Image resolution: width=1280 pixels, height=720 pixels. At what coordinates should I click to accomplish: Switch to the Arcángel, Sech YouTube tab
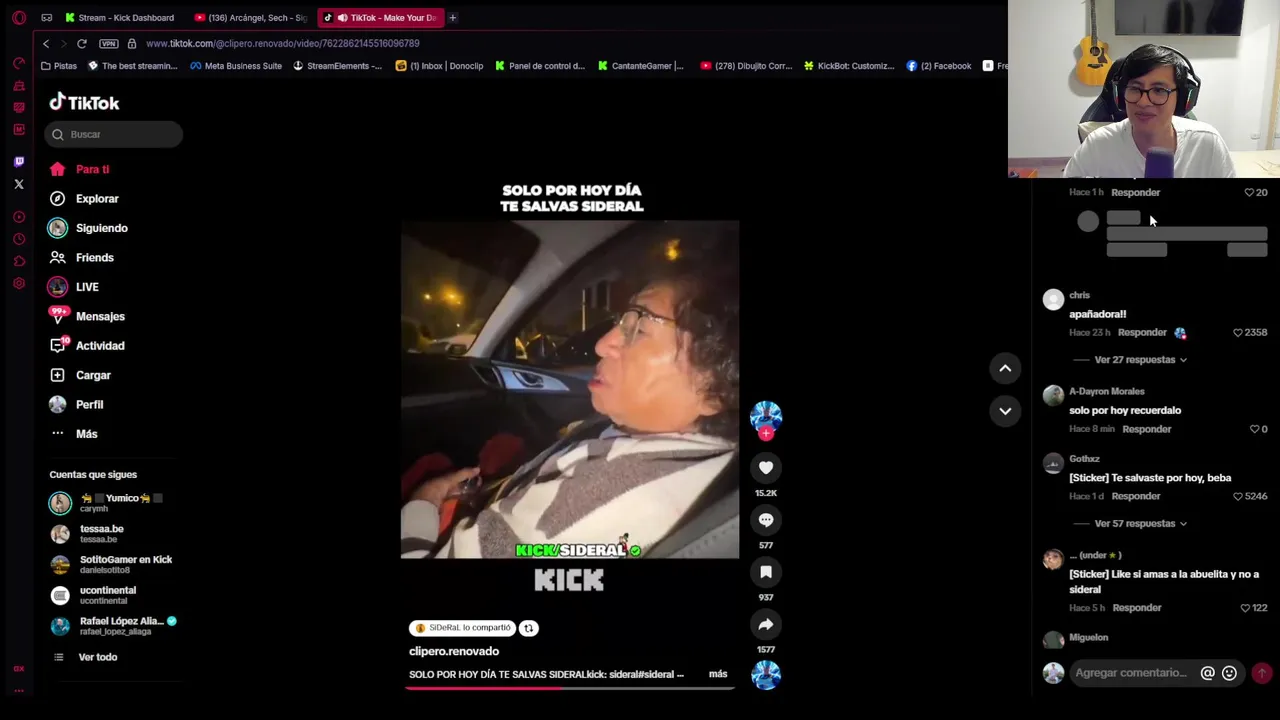pyautogui.click(x=250, y=17)
